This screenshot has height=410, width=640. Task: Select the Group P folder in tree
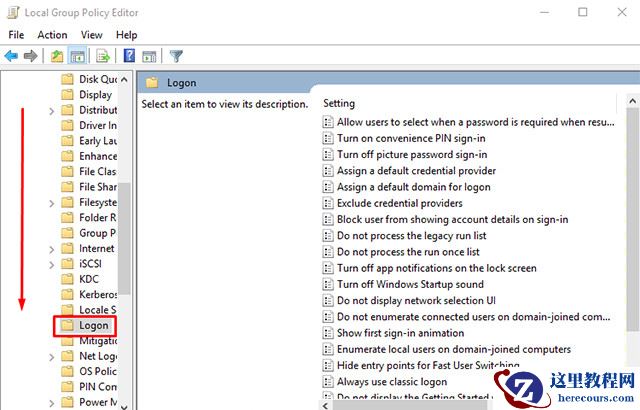89,233
